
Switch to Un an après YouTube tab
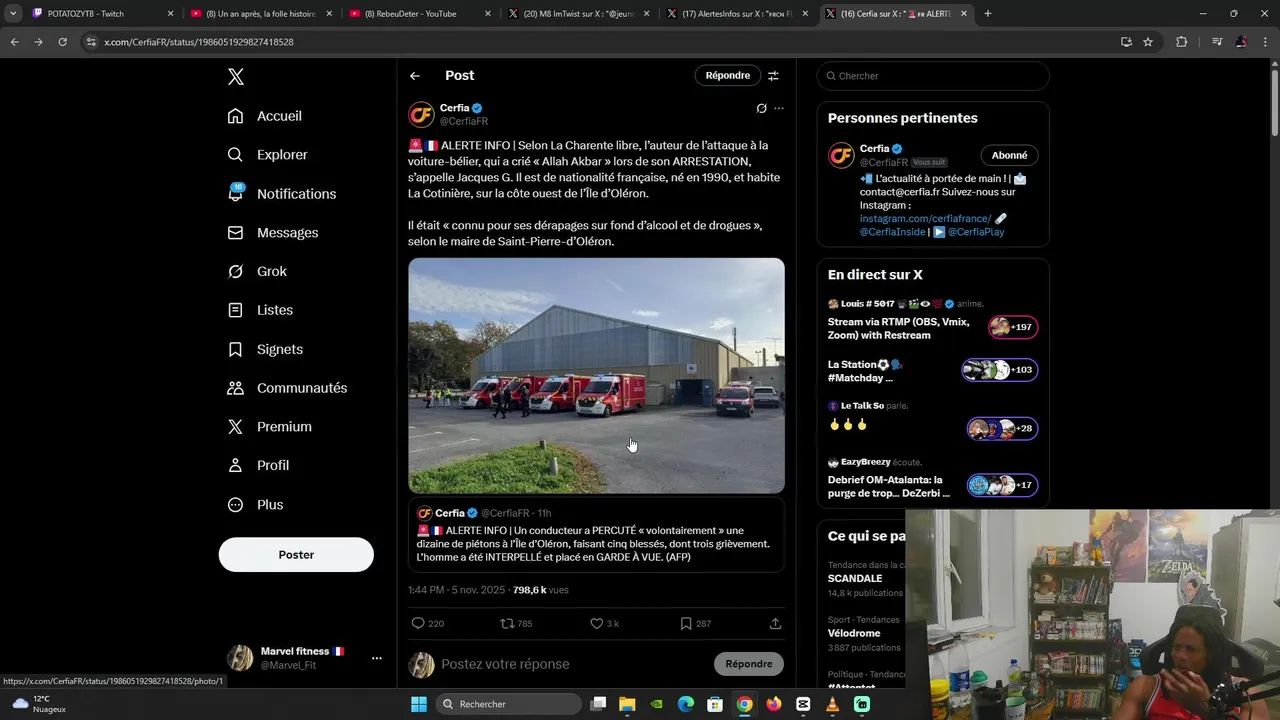(260, 14)
